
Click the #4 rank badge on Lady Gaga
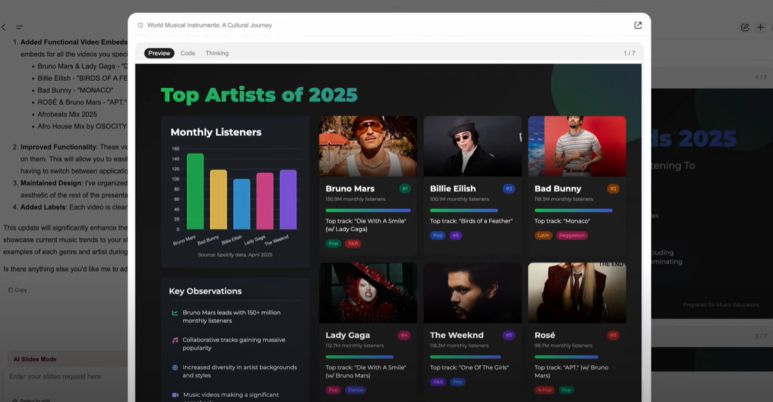[x=404, y=335]
